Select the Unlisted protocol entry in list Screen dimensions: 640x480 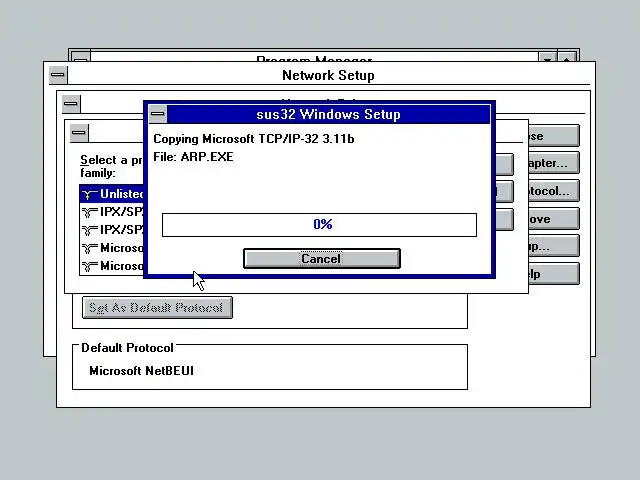112,194
